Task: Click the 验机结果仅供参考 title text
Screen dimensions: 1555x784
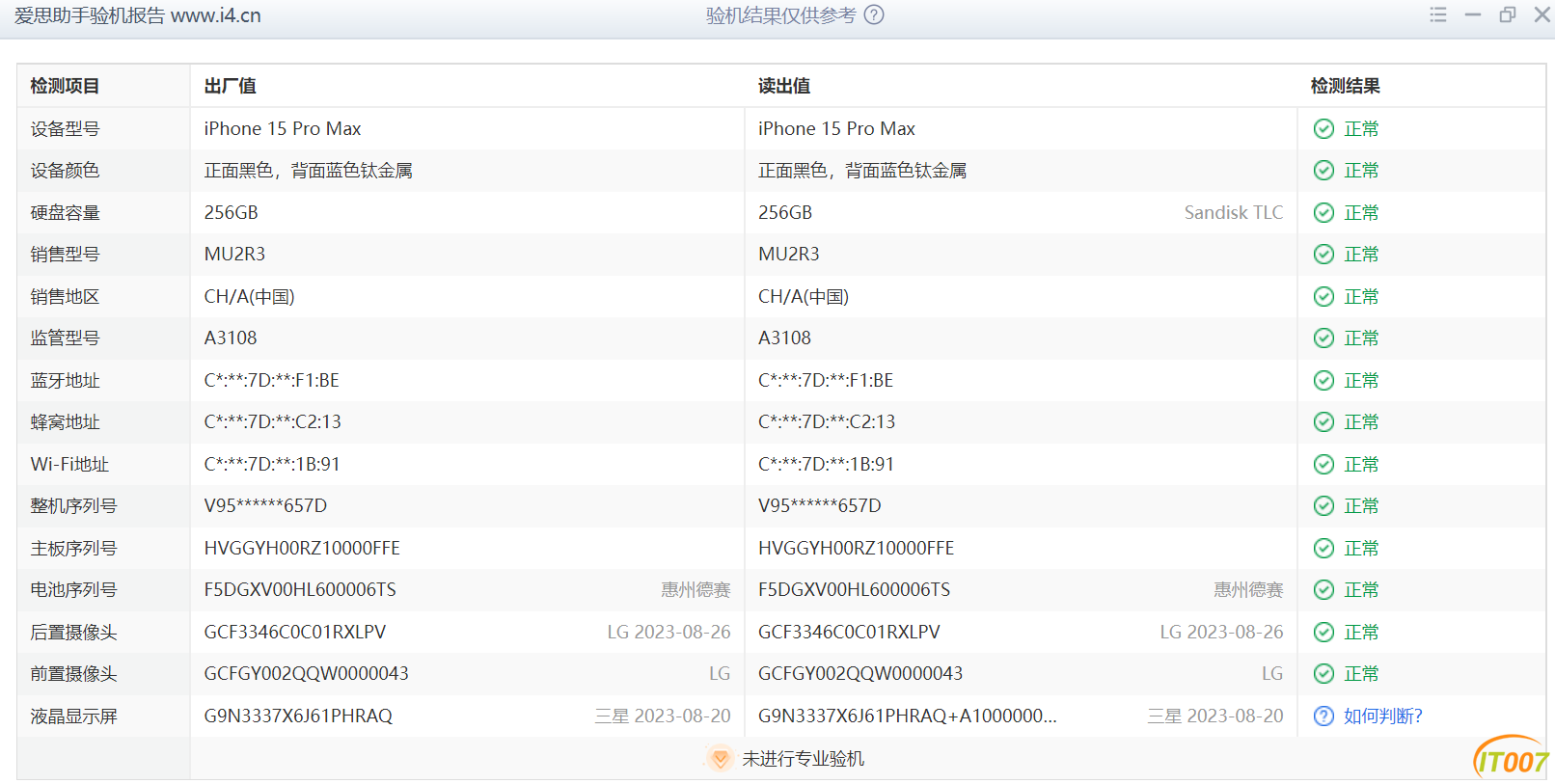Action: click(x=780, y=15)
